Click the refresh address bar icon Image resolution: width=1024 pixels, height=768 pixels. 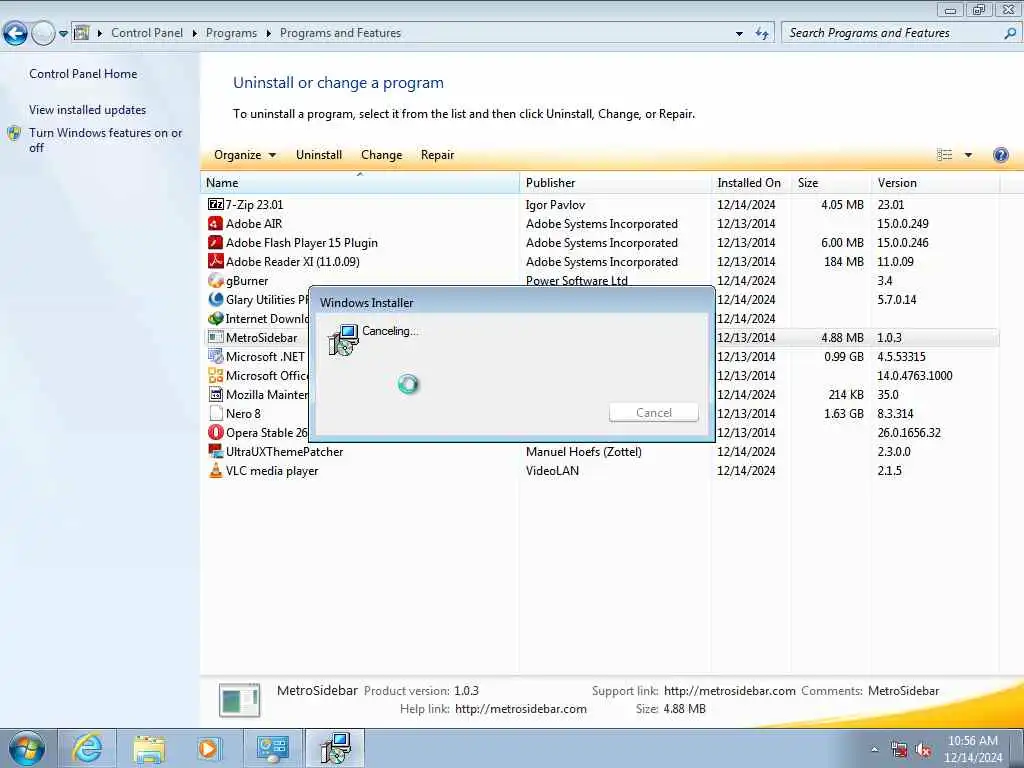761,33
